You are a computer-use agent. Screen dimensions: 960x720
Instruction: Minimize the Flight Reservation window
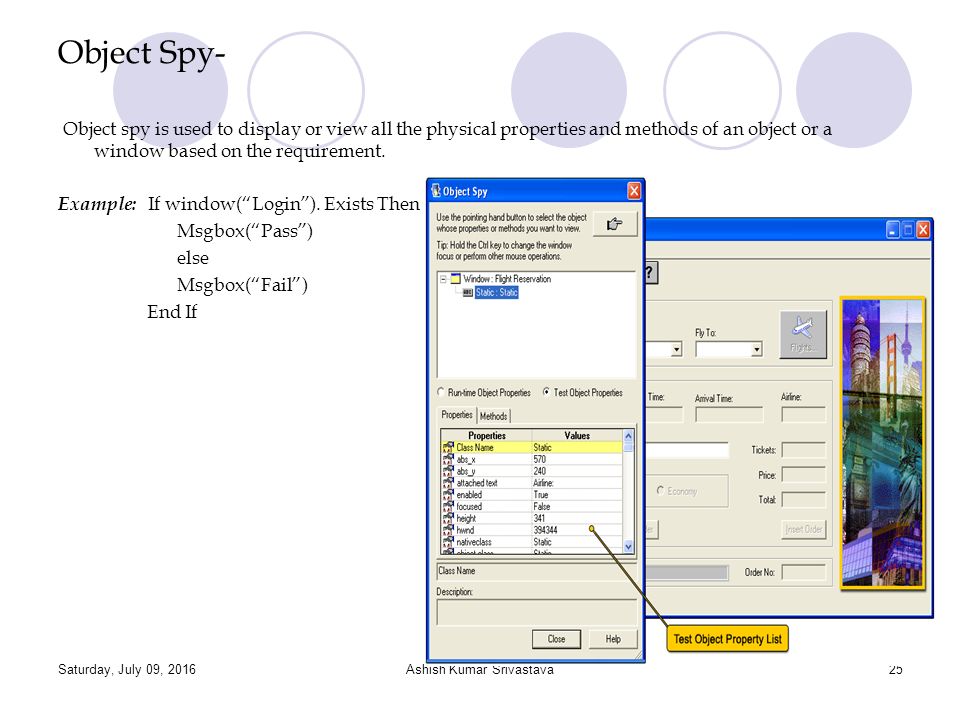coord(893,230)
